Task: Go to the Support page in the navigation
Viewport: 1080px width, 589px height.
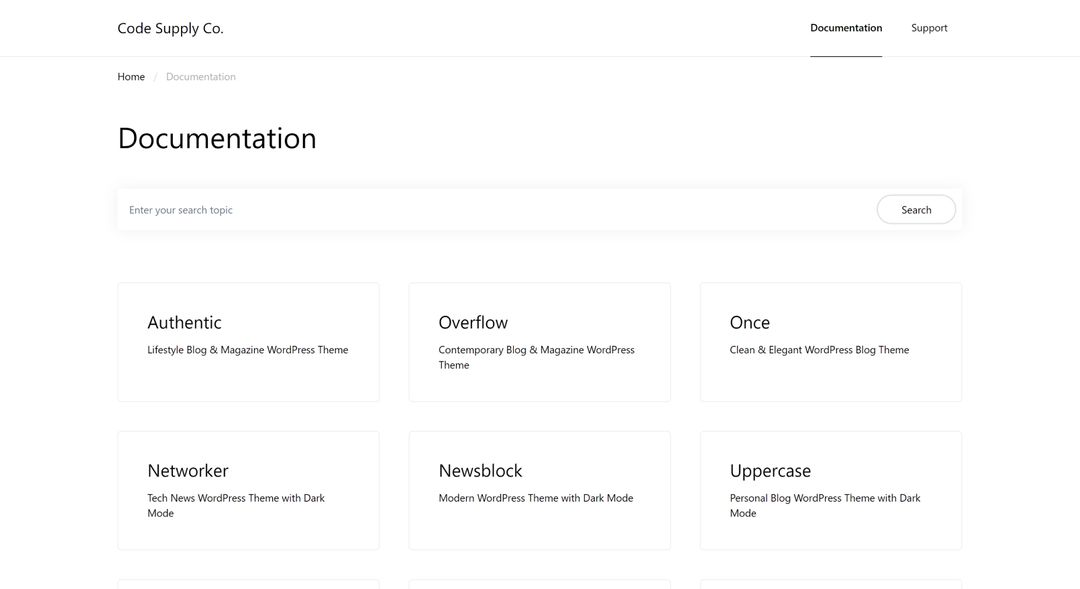Action: [x=928, y=28]
